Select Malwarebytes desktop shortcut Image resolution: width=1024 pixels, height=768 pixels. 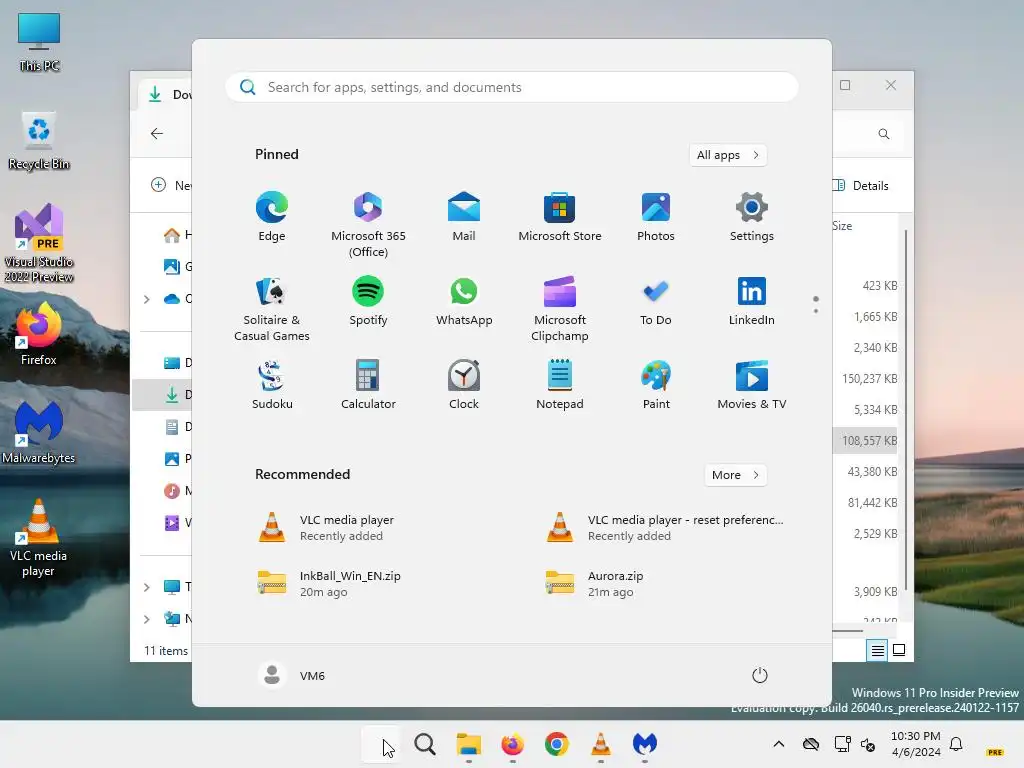39,432
